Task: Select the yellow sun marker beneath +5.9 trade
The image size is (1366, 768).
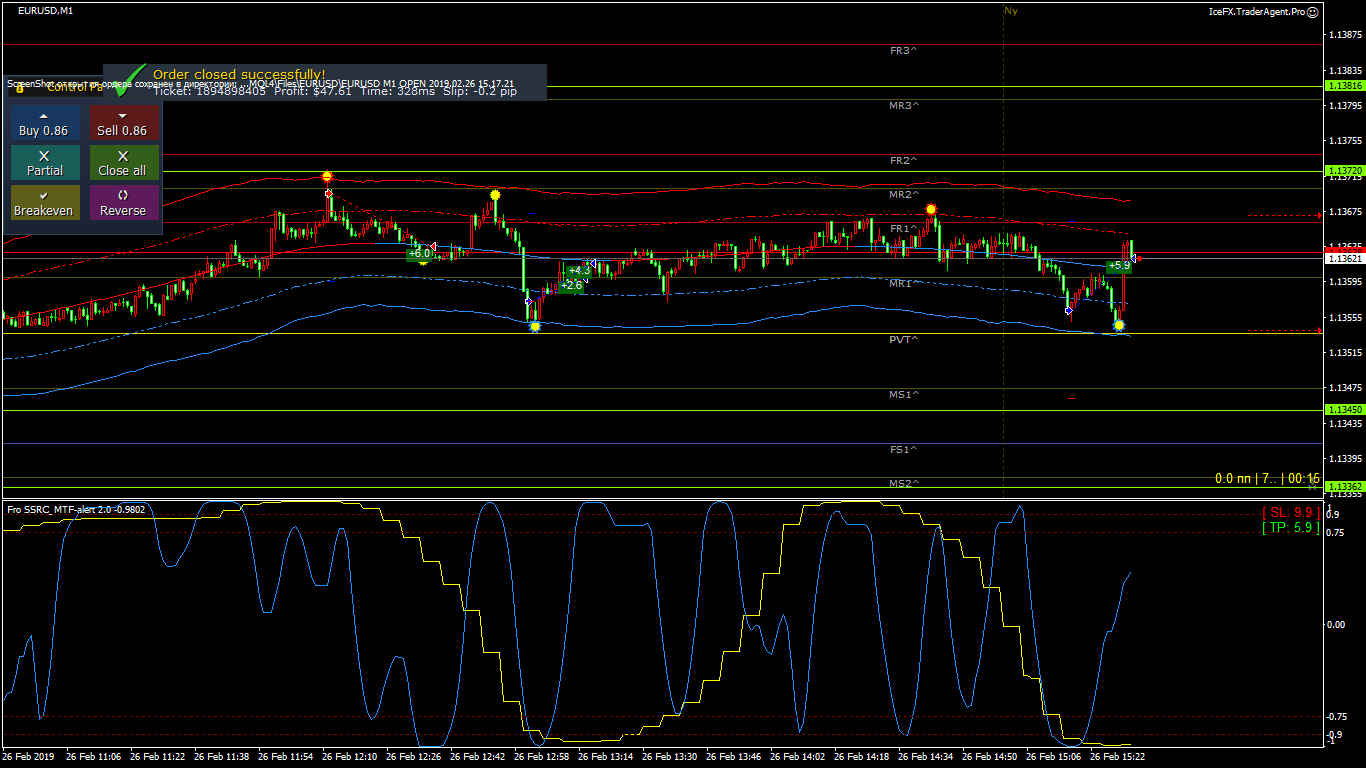Action: (x=1119, y=325)
